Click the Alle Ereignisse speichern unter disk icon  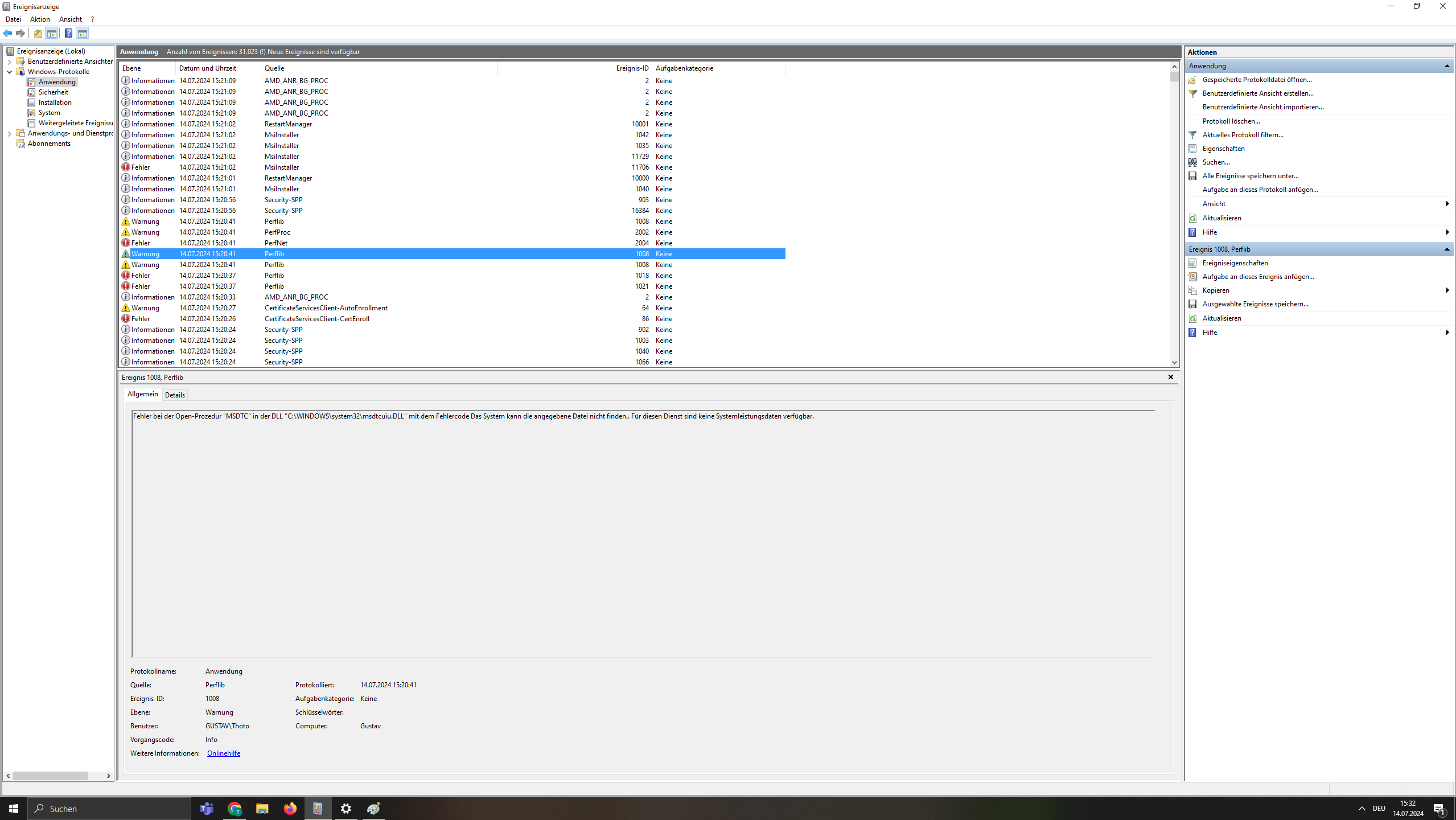[x=1192, y=176]
